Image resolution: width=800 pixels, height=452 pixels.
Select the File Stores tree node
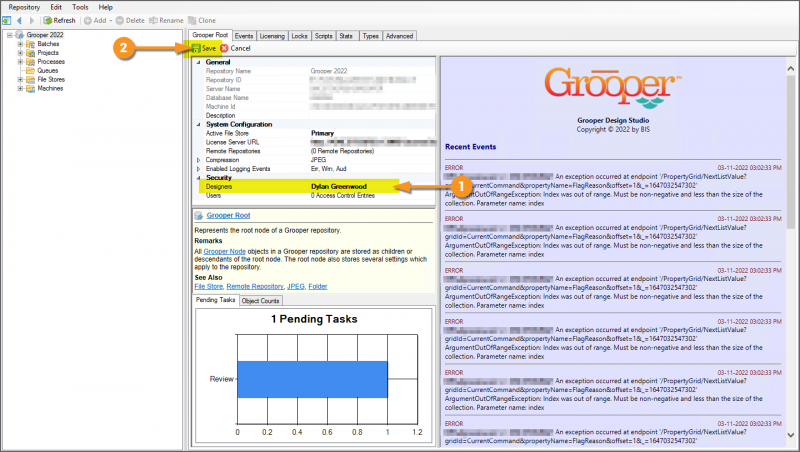[51, 79]
